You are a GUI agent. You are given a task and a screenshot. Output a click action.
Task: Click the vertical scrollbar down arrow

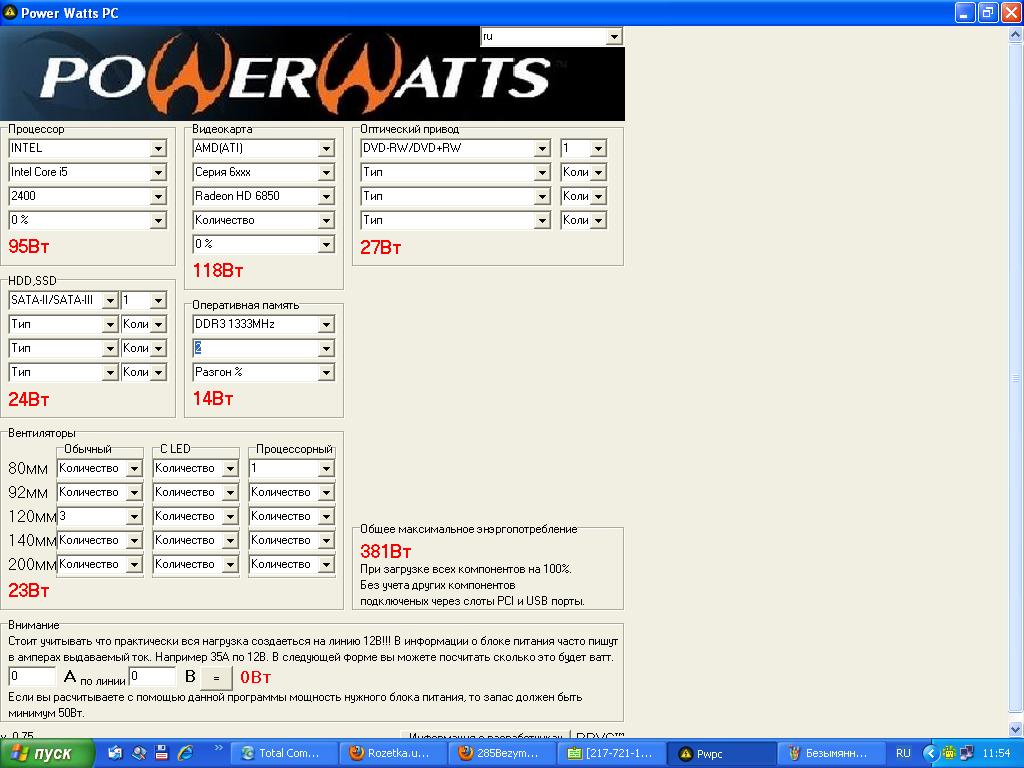tap(1016, 729)
